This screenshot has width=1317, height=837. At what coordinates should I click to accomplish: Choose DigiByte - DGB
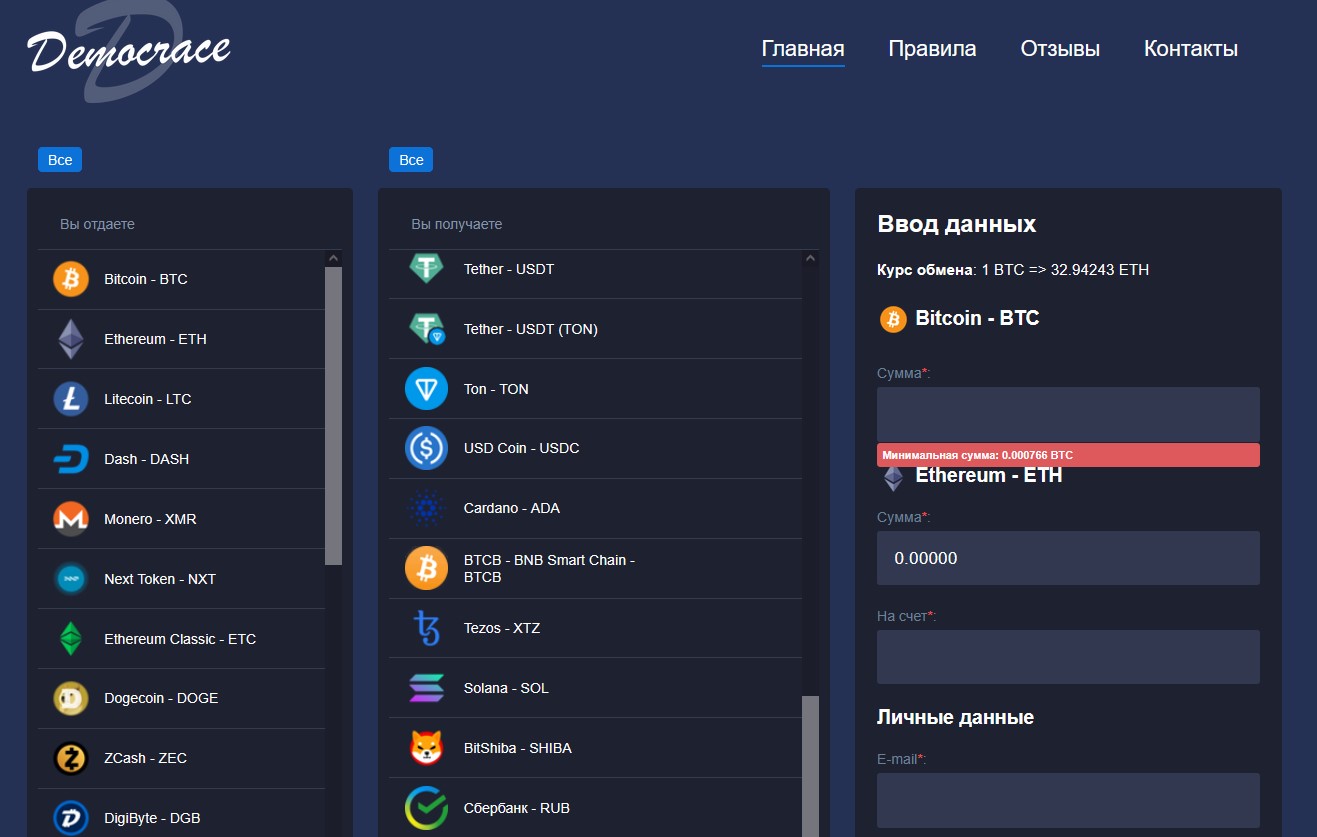(x=181, y=813)
